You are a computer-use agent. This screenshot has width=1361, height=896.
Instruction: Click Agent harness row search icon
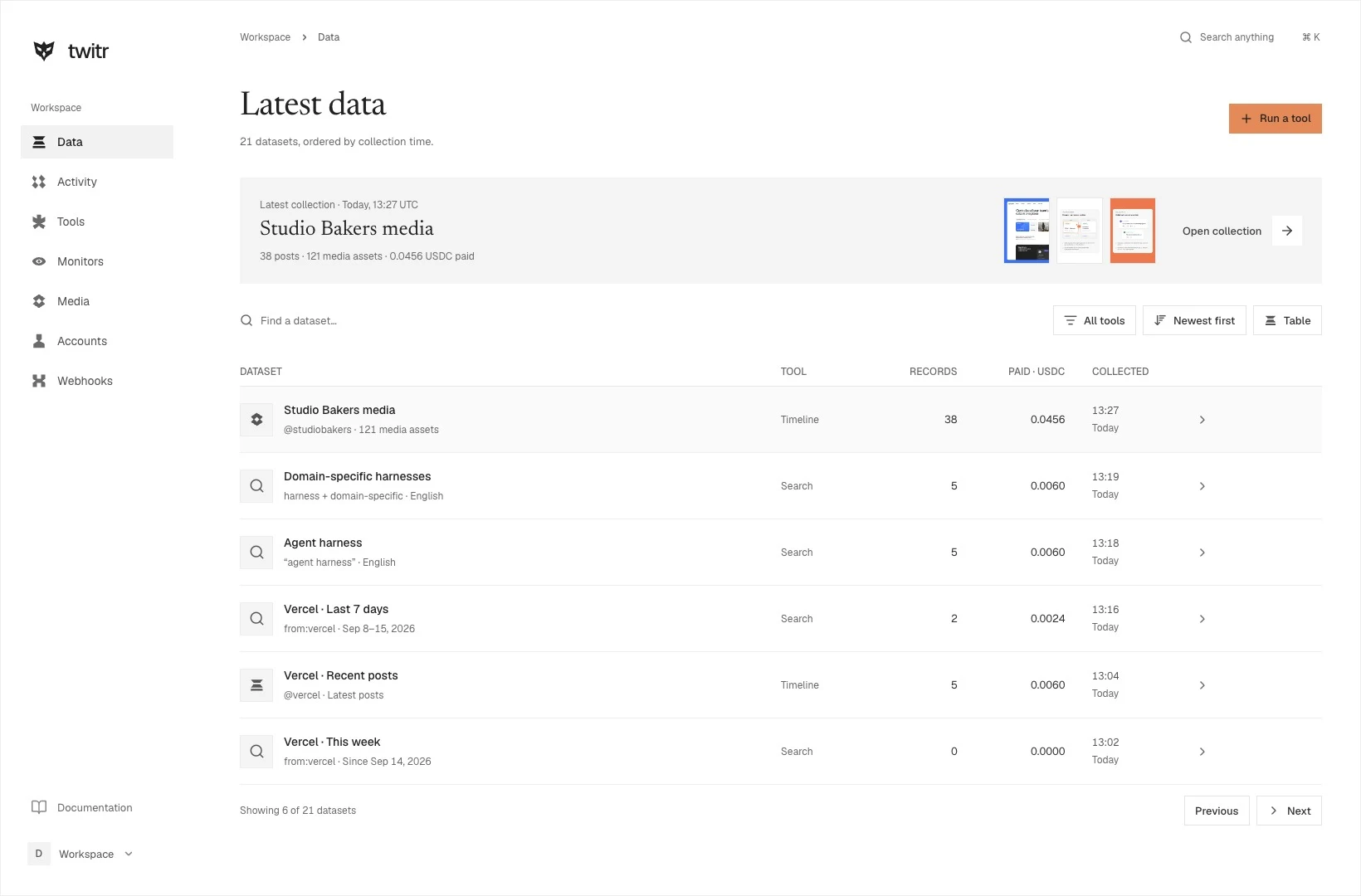(256, 553)
